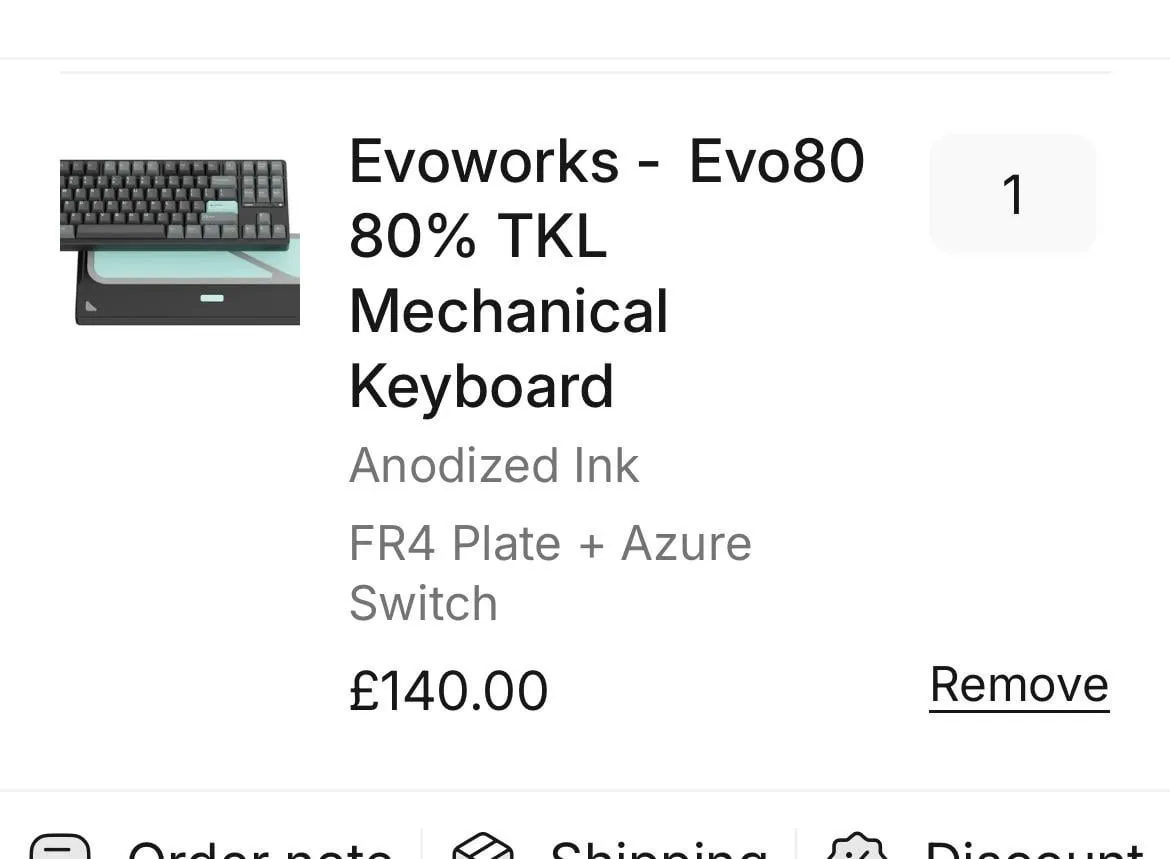Click the word Evoworks in the title
Image resolution: width=1170 pixels, height=859 pixels.
(484, 162)
